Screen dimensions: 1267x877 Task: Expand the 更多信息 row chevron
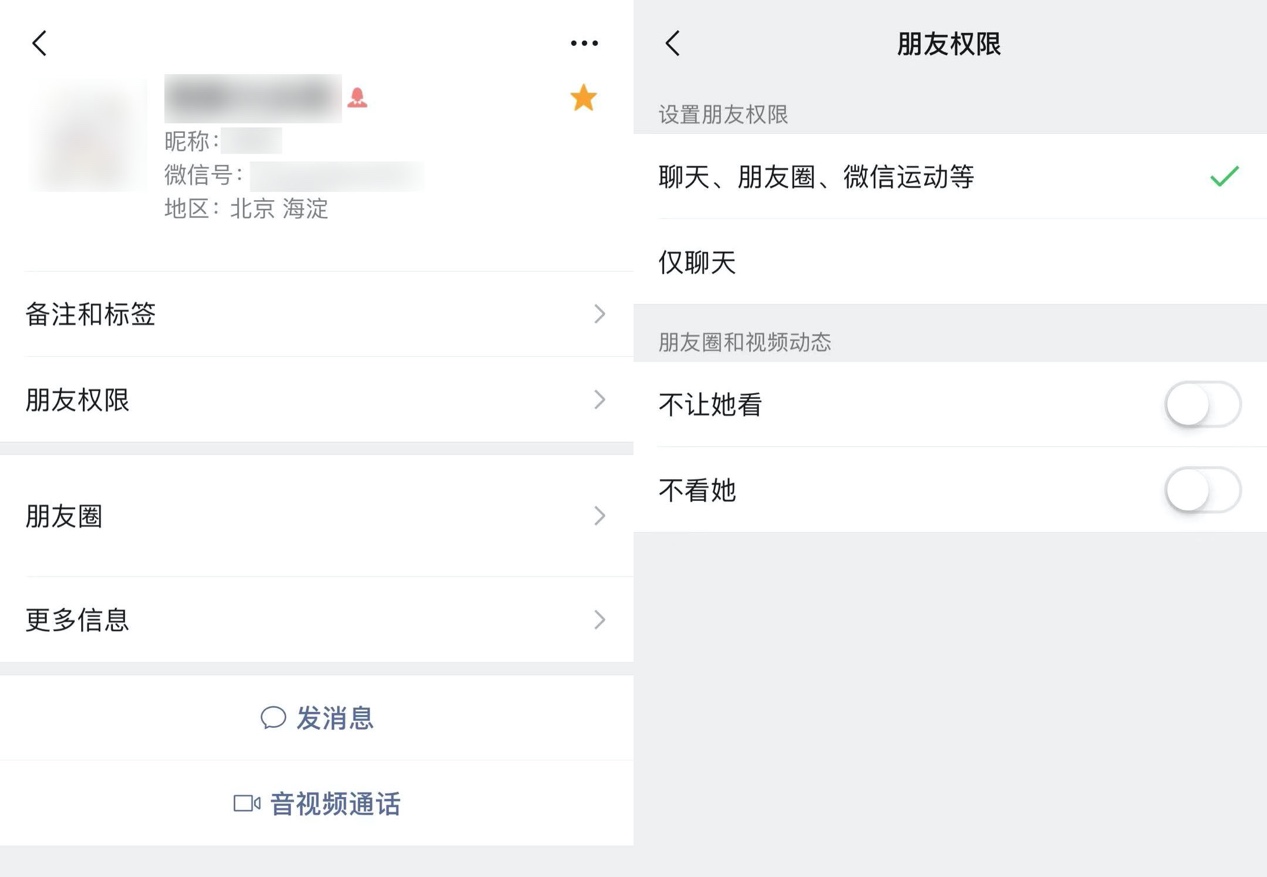[x=600, y=620]
